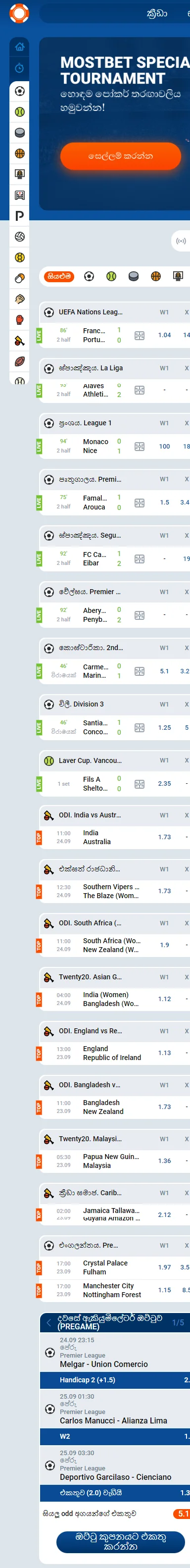This screenshot has width=190, height=1568.
Task: Pick 1.73 odds for India vs Australia
Action: point(164,837)
